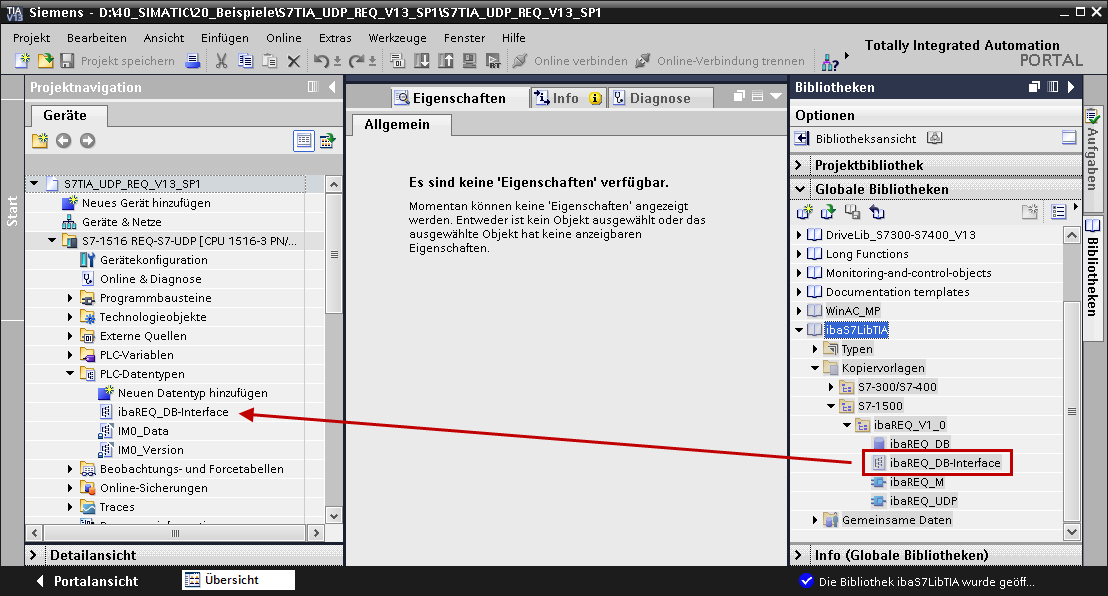Click the compile icon in toolbar
Viewport: 1108px width, 596px height.
coord(397,61)
